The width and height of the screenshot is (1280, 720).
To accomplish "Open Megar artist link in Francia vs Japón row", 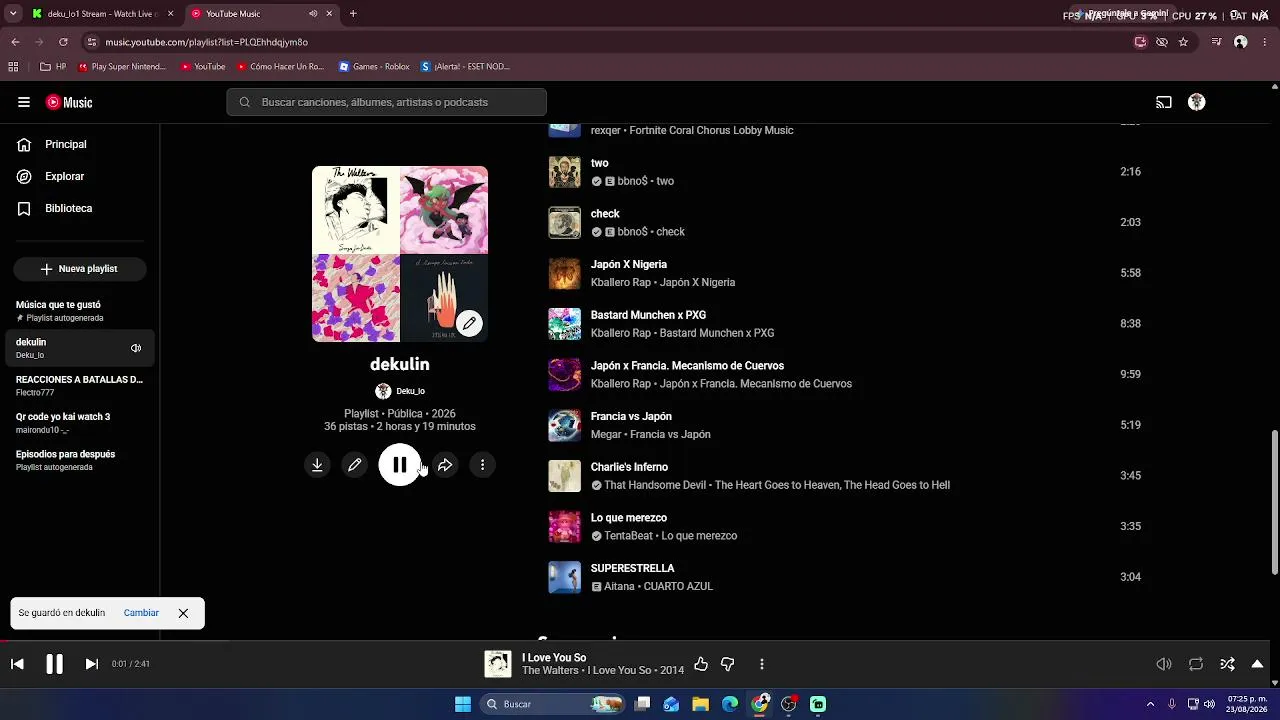I will (606, 435).
